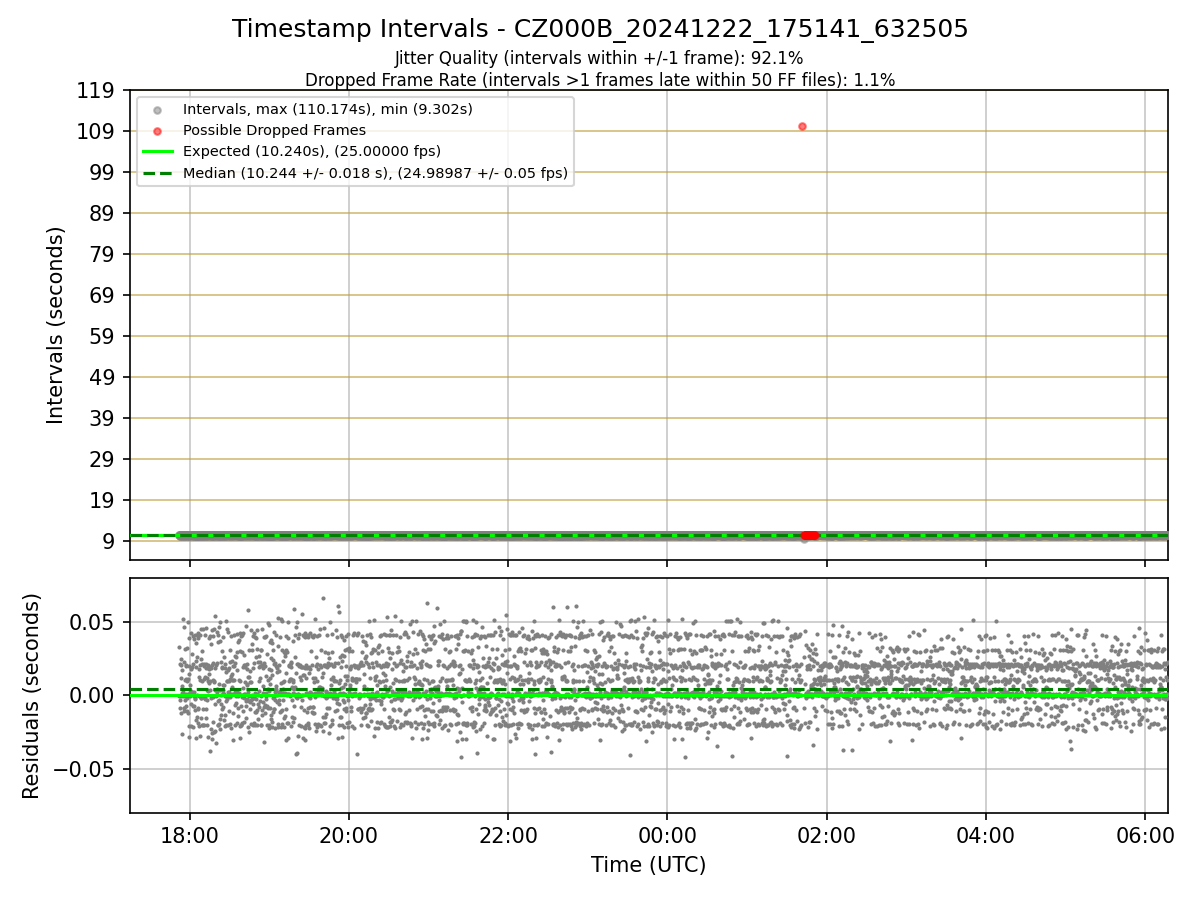Click the 109 y-axis tick label
This screenshot has height=900, width=1200.
pos(97,132)
